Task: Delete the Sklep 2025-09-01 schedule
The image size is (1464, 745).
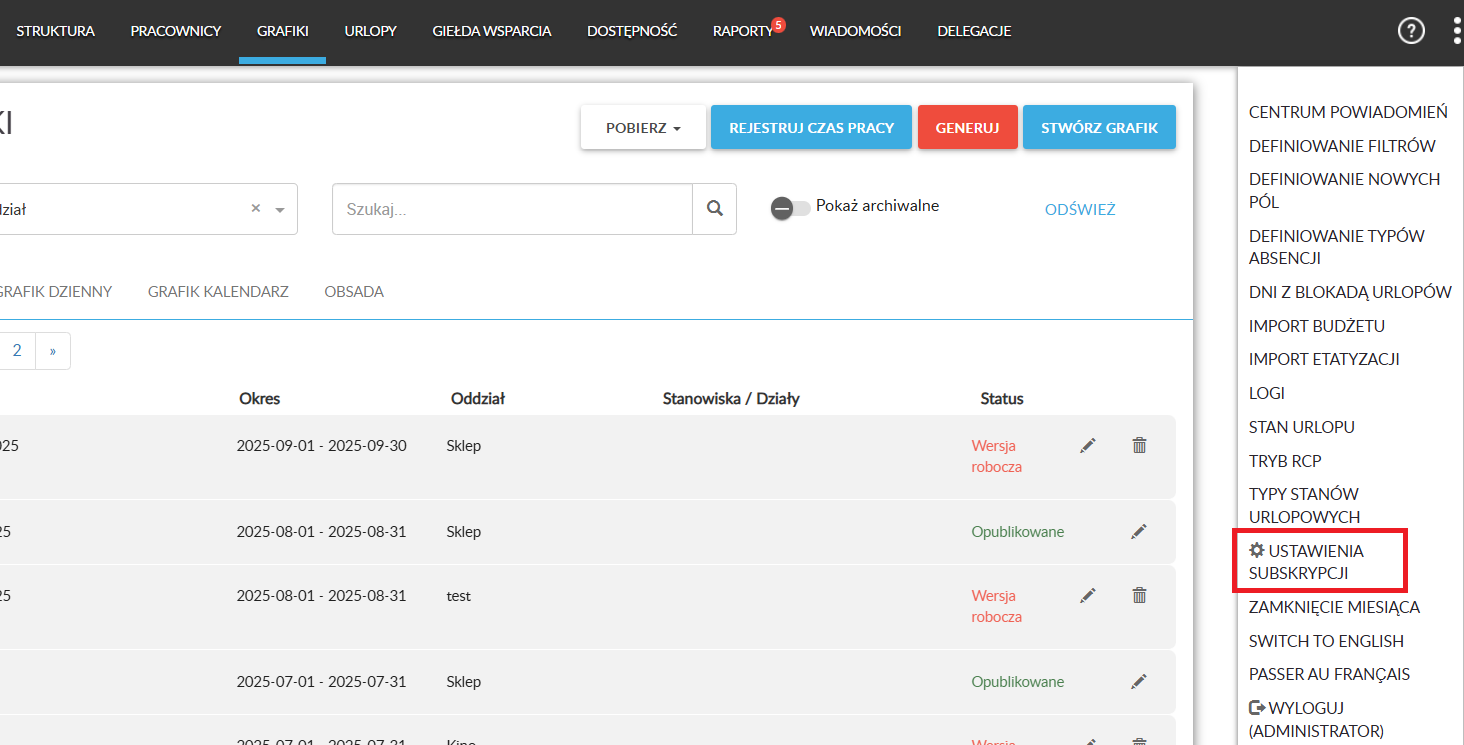Action: point(1139,445)
